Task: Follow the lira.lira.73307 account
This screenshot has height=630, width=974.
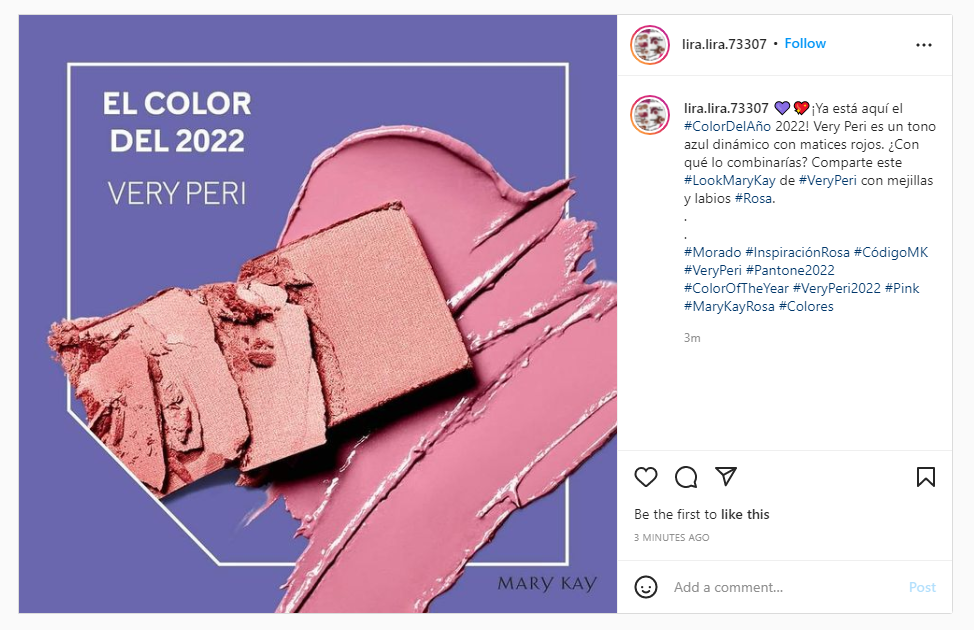Action: click(805, 43)
